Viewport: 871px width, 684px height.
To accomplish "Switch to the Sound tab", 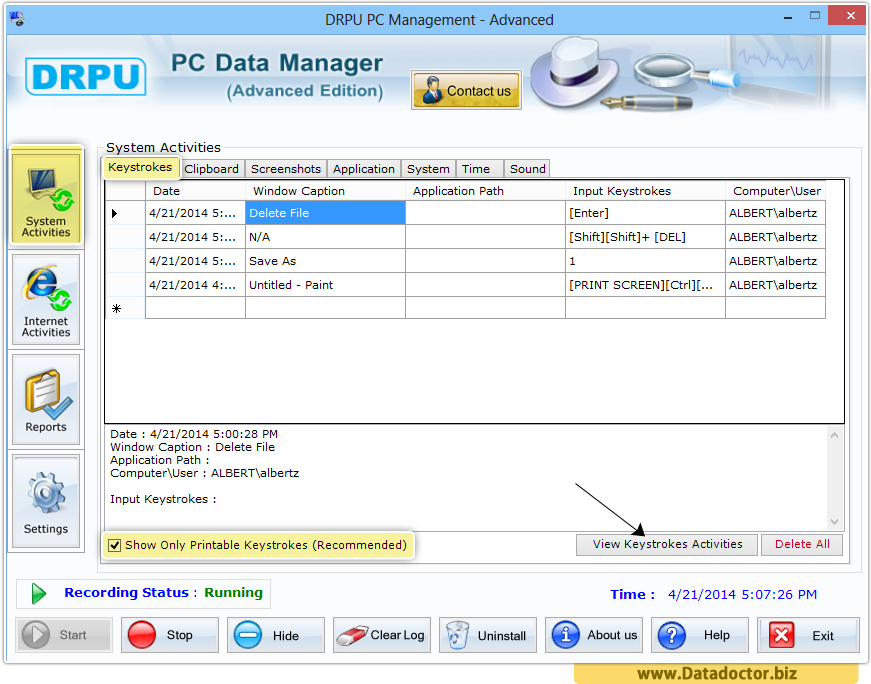I will pyautogui.click(x=528, y=169).
